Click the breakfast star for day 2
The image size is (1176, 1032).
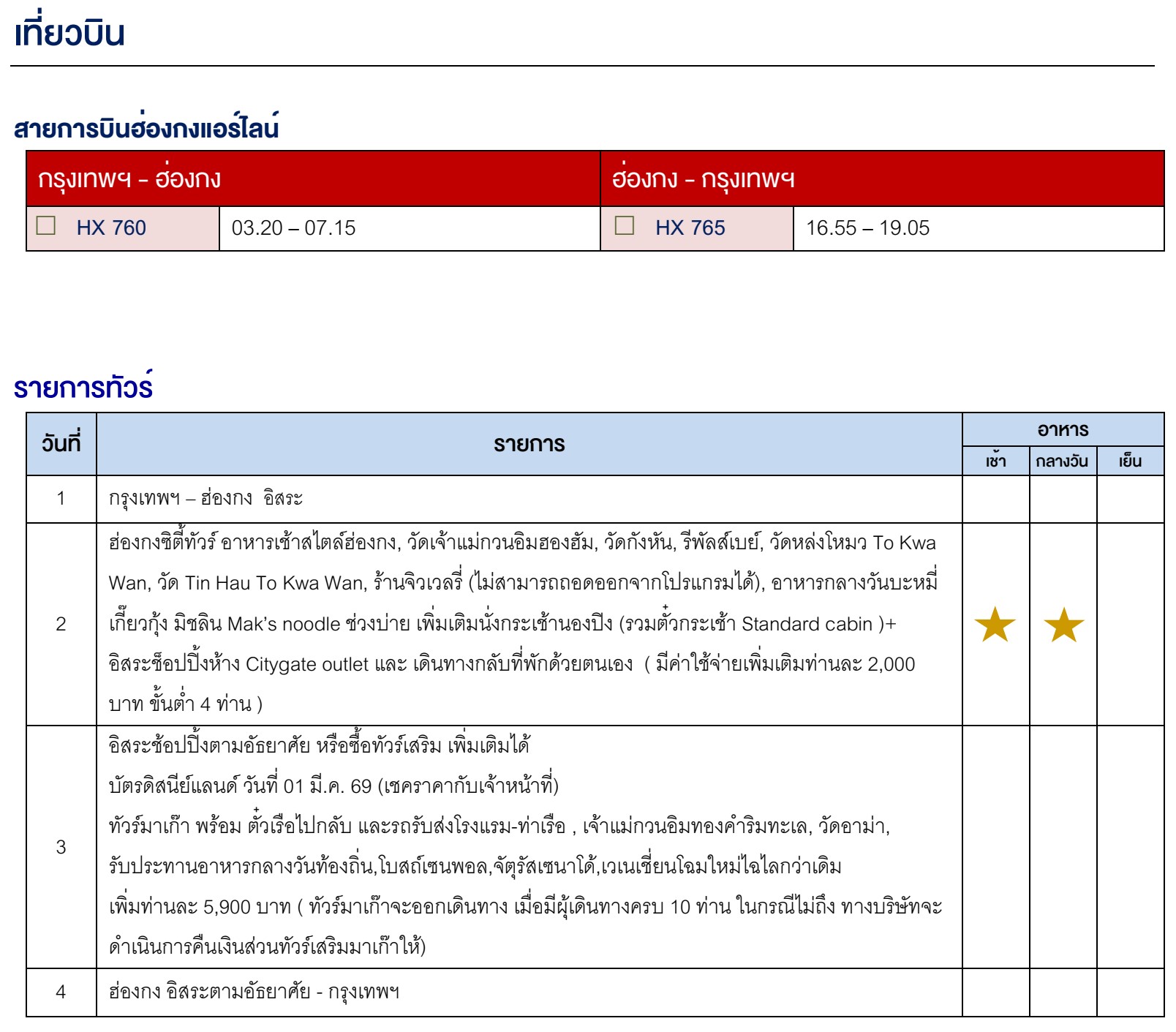pos(995,625)
